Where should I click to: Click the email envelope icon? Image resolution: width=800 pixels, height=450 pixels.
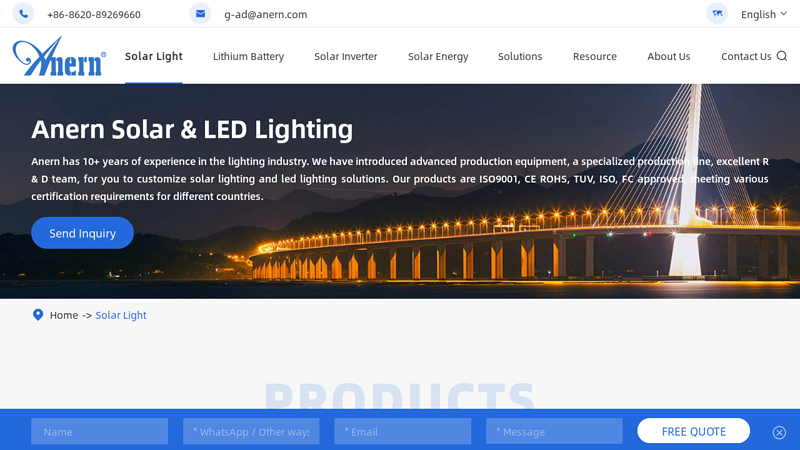[201, 14]
